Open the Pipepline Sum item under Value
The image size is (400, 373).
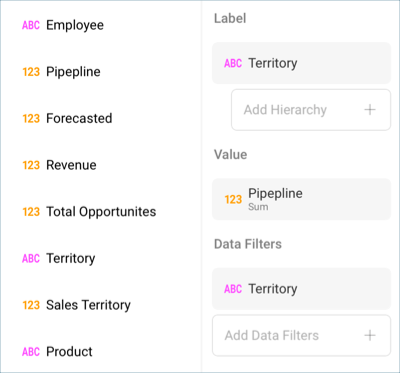coord(301,199)
